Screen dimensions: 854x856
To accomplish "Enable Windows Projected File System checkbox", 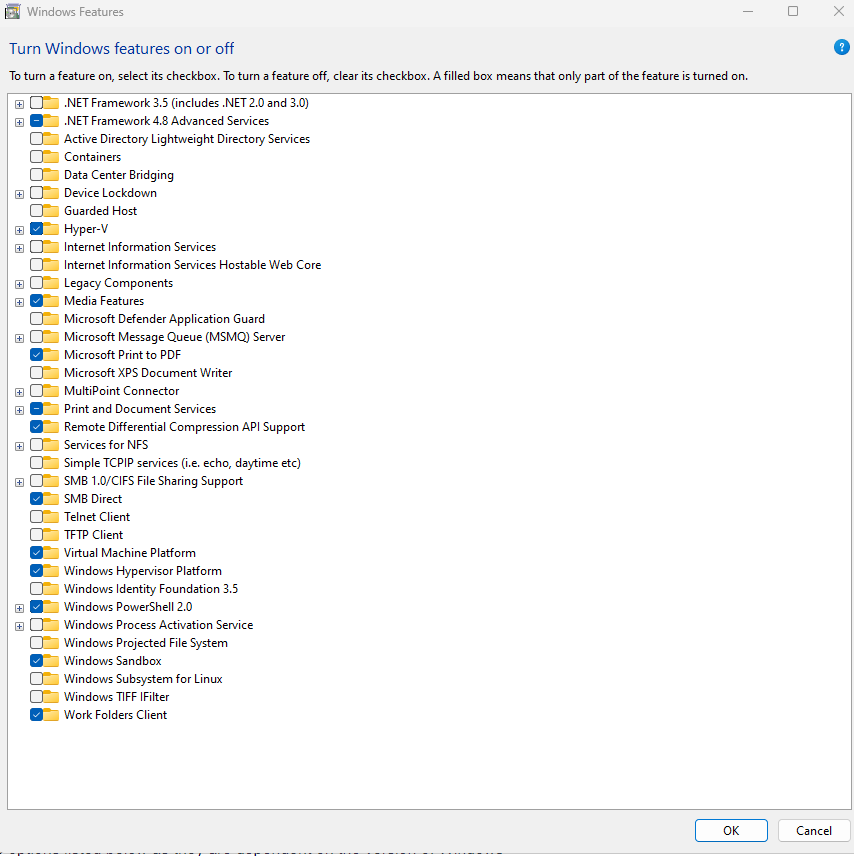I will coord(37,643).
